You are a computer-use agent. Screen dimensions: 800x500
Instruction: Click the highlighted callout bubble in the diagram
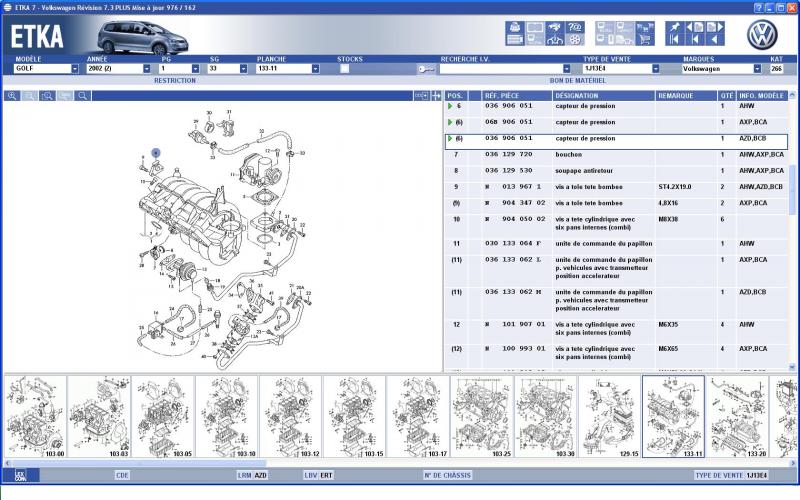[156, 153]
